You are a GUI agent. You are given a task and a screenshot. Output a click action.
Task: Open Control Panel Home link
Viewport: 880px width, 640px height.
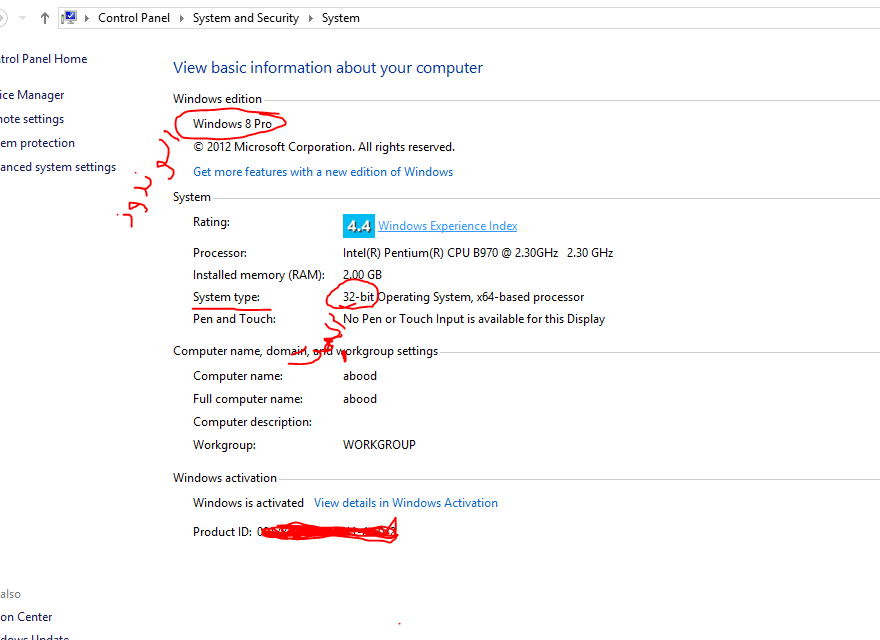tap(43, 59)
